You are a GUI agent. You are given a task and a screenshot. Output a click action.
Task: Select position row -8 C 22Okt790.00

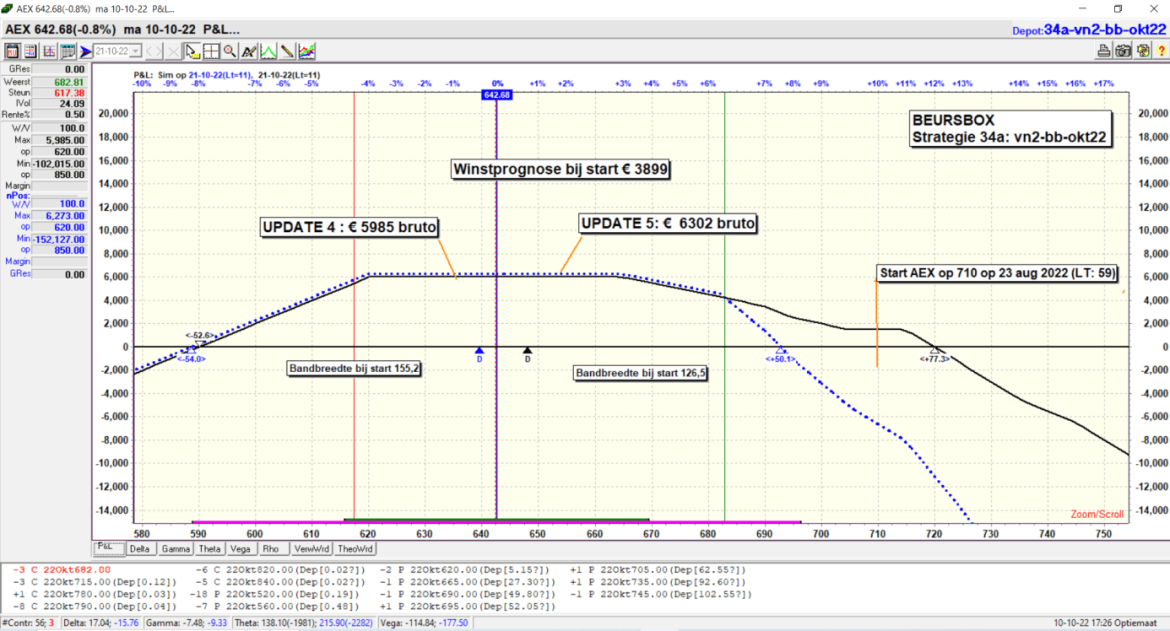[94, 606]
